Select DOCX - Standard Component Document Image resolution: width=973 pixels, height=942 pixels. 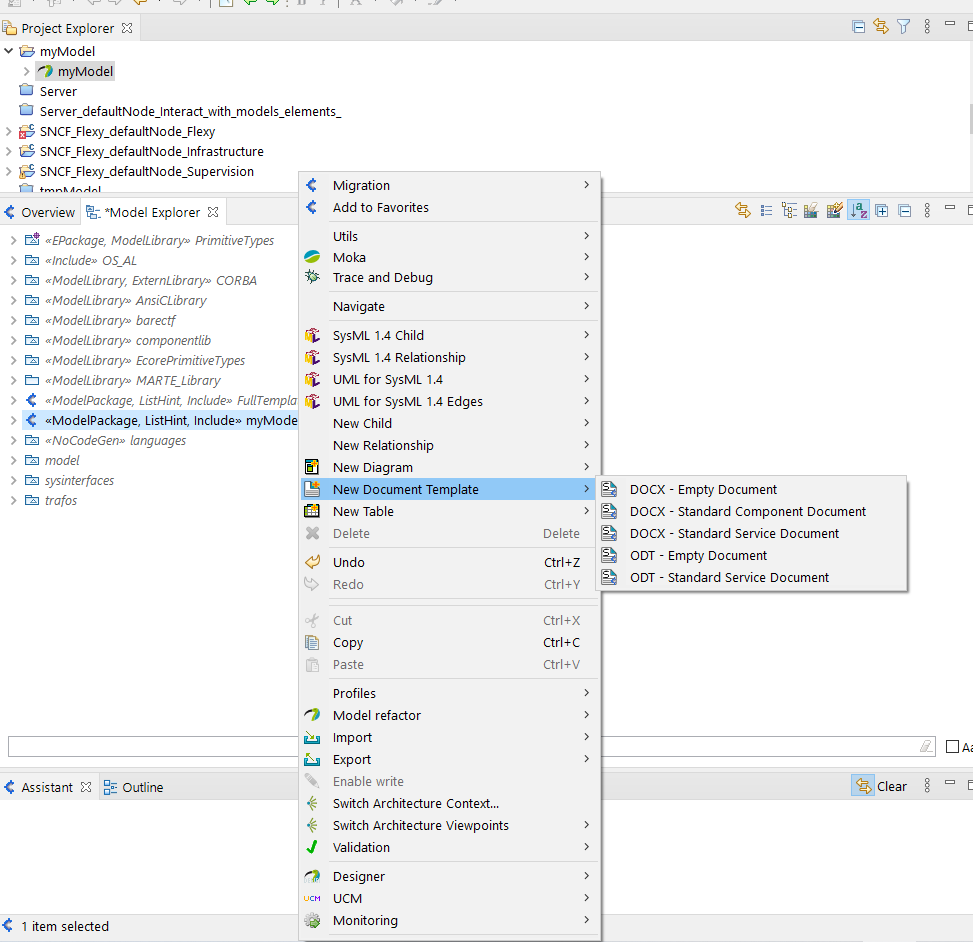[751, 511]
